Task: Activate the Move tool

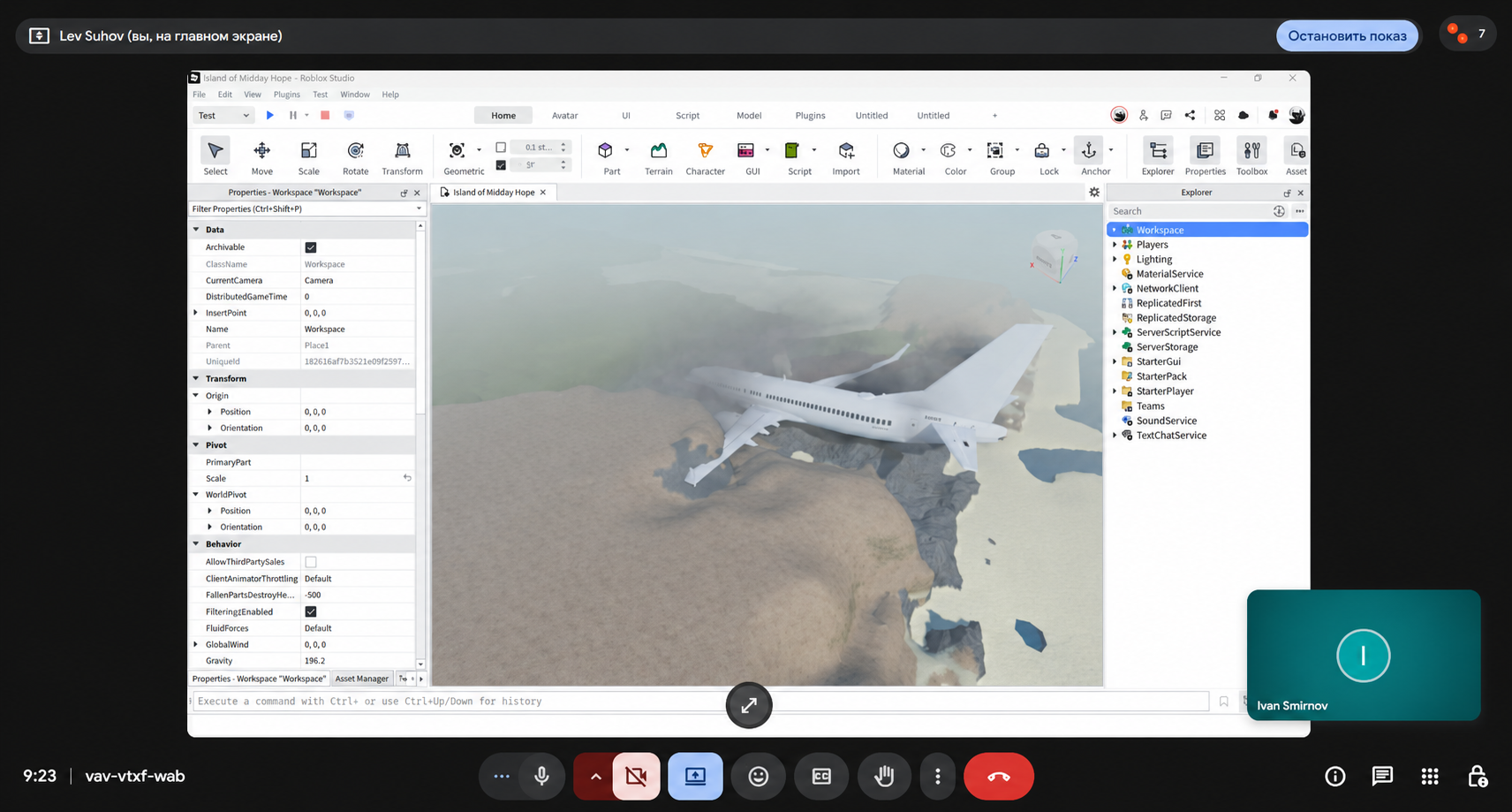Action: [x=261, y=156]
